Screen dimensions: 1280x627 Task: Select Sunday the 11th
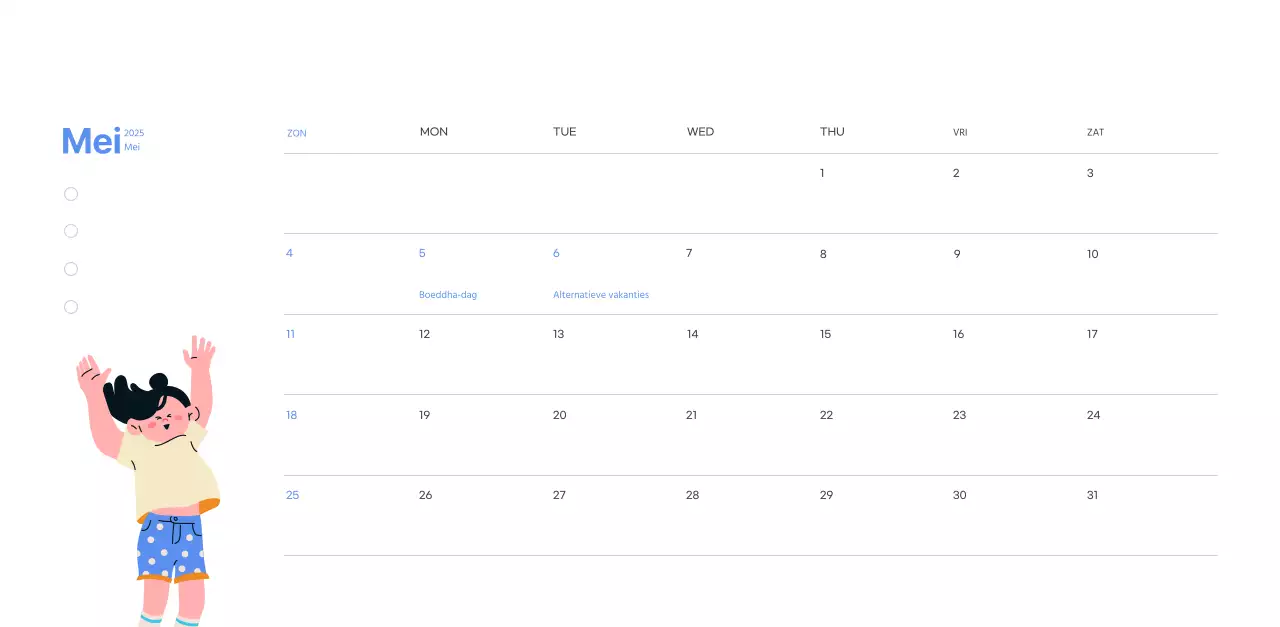[290, 334]
